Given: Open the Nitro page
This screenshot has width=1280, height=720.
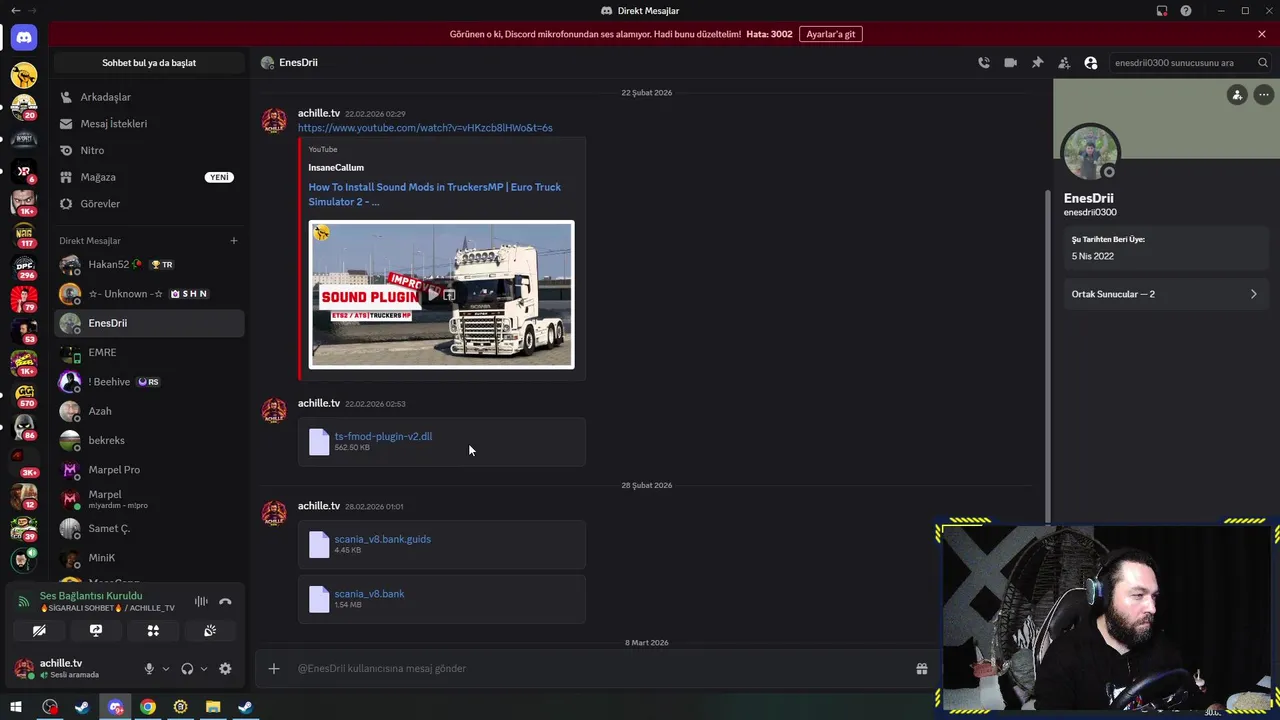Looking at the screenshot, I should 149,150.
